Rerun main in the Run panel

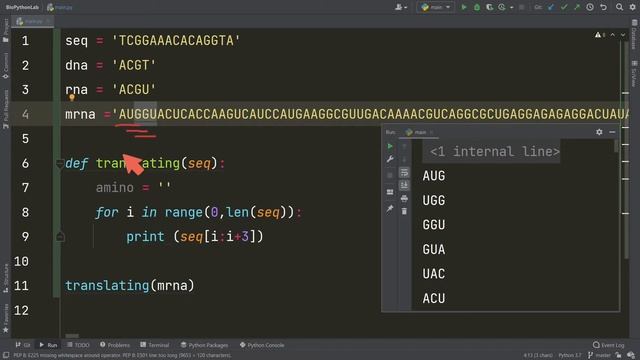[x=390, y=146]
